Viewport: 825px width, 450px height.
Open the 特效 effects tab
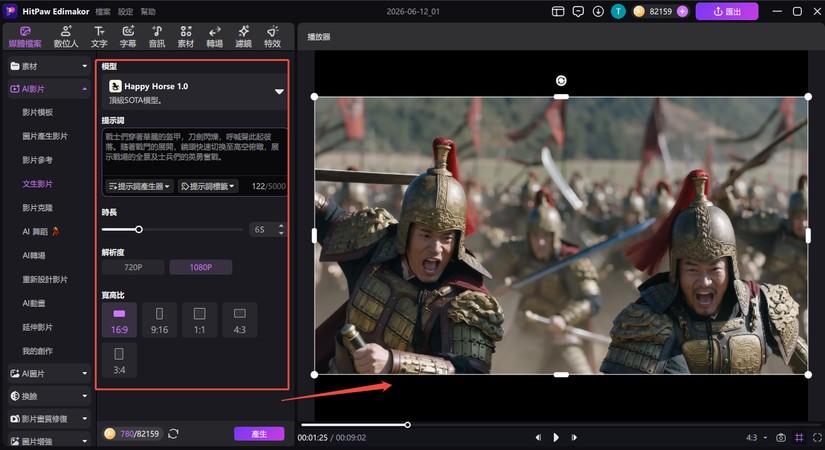(x=272, y=37)
